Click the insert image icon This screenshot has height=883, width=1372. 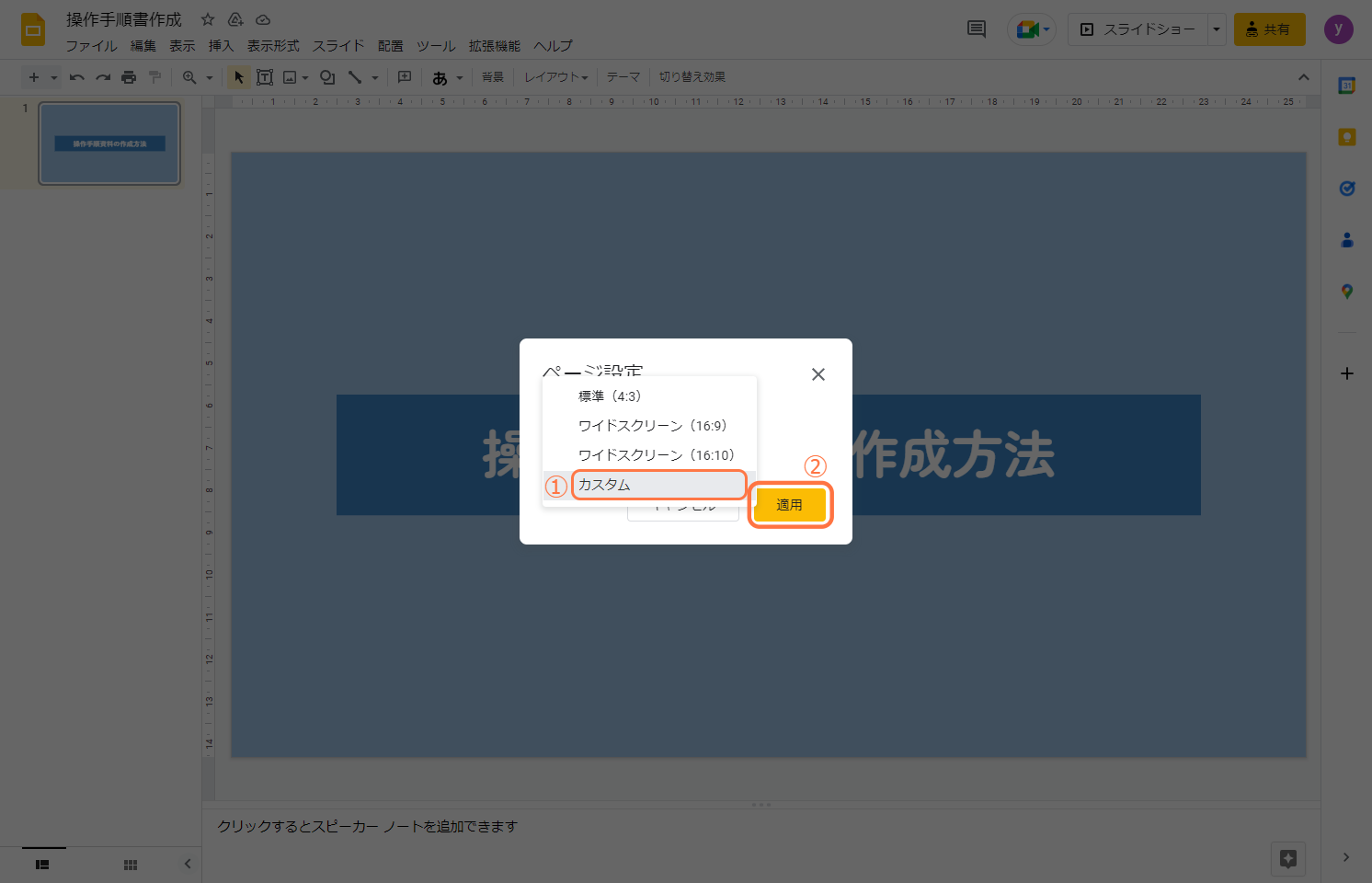[x=291, y=77]
